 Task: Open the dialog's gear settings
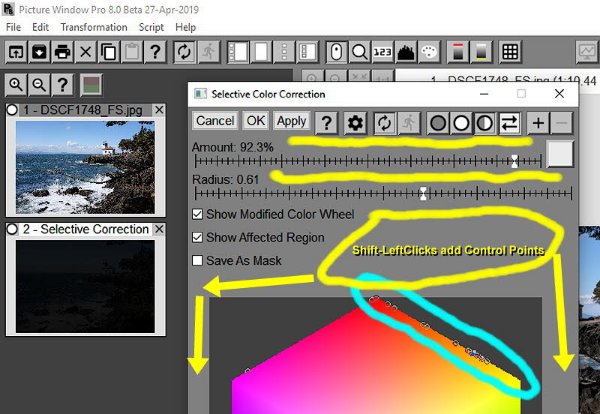click(355, 123)
